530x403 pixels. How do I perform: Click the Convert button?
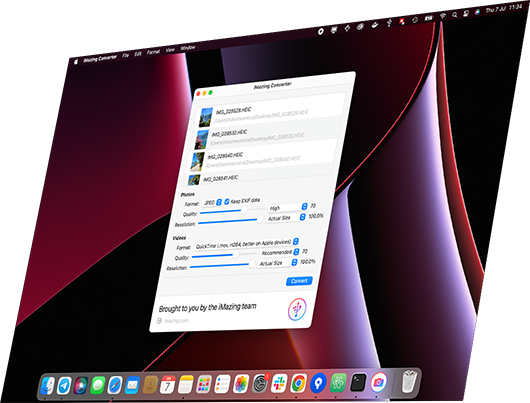299,281
